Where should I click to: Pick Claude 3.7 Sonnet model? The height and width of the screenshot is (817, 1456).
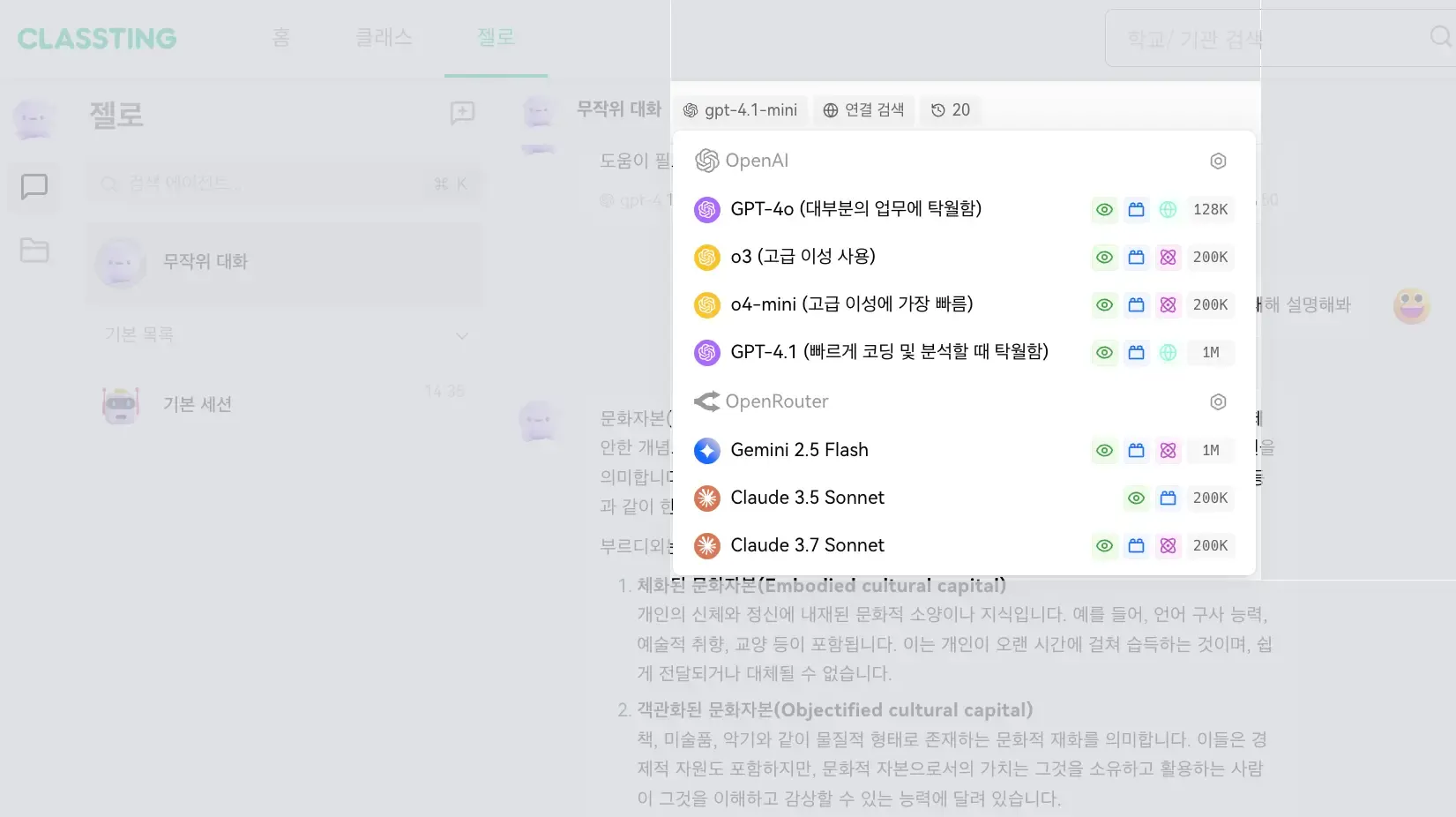click(x=964, y=545)
